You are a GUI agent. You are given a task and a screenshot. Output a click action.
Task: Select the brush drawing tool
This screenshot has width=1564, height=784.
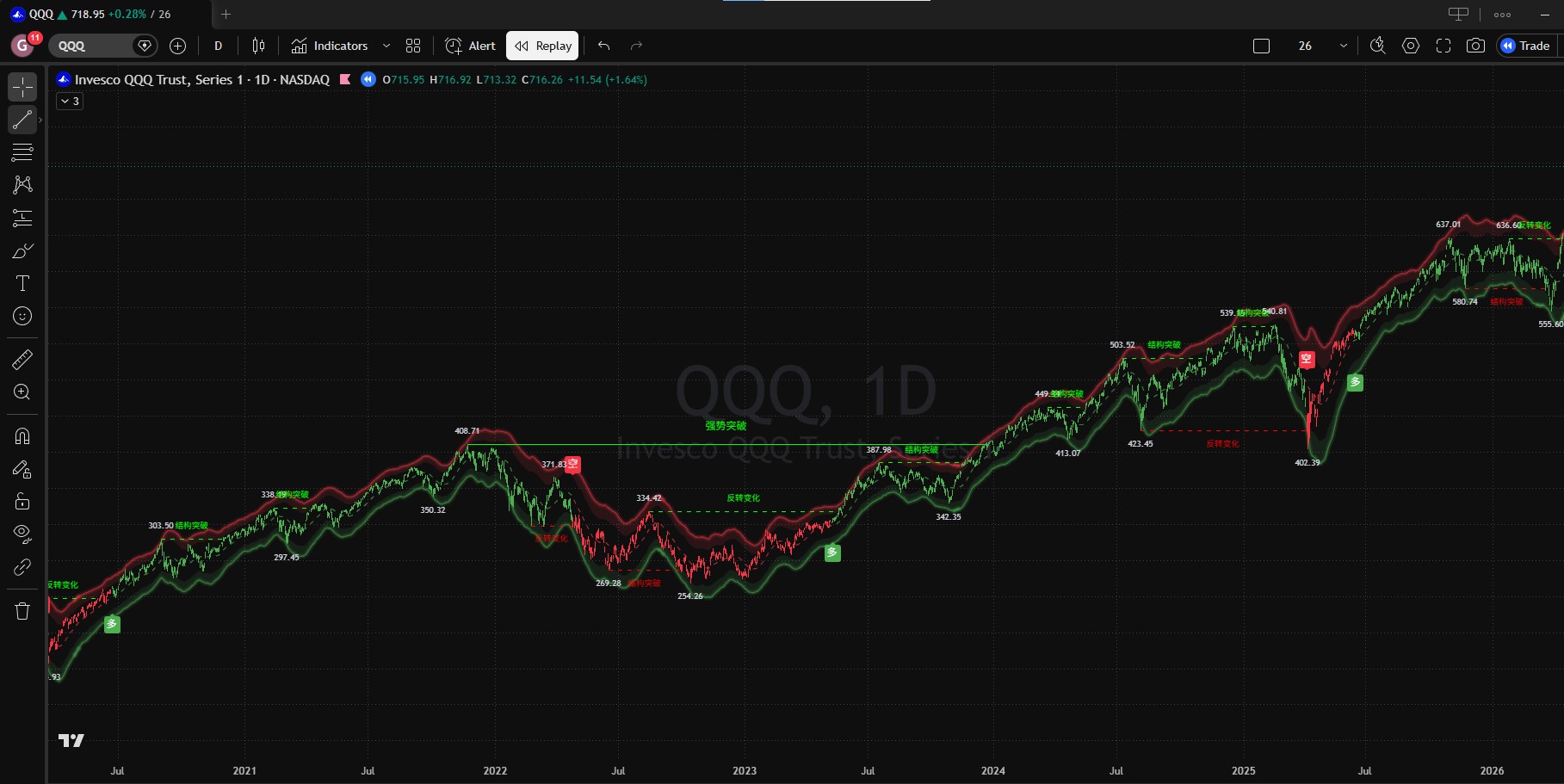pos(22,250)
